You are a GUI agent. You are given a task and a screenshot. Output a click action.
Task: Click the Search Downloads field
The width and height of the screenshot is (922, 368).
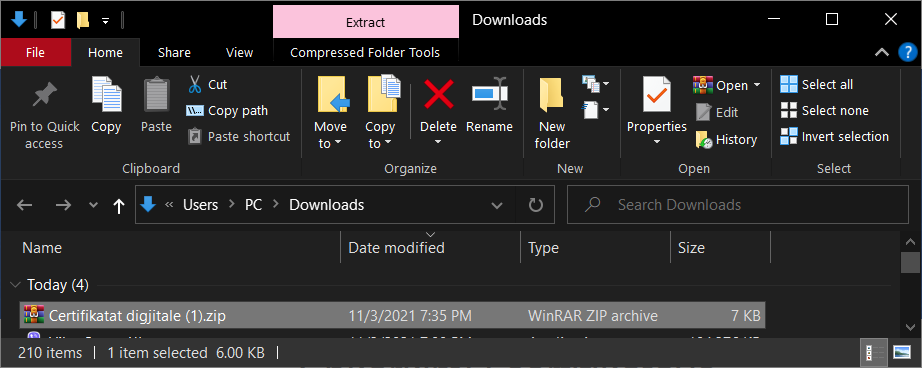pyautogui.click(x=737, y=205)
